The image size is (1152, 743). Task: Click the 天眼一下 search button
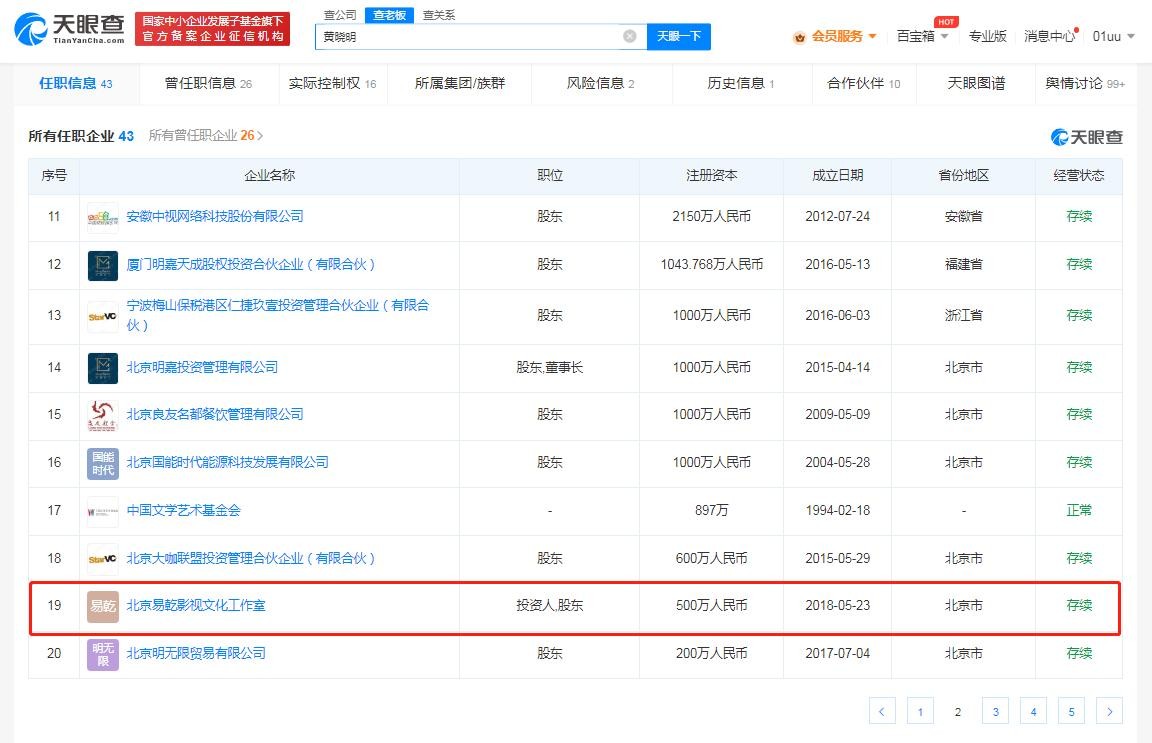click(x=679, y=36)
